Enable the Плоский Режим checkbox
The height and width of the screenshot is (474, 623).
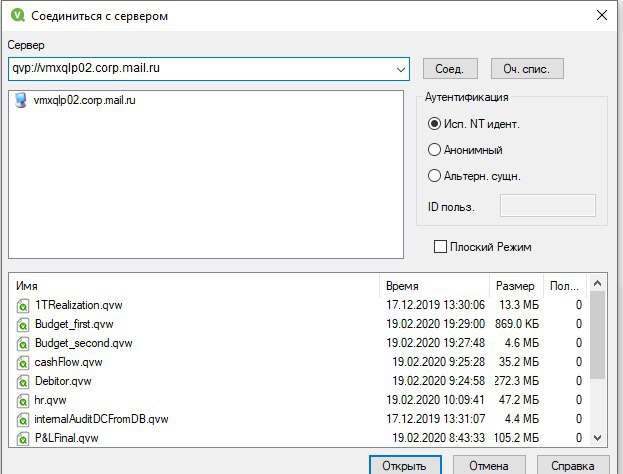[440, 247]
